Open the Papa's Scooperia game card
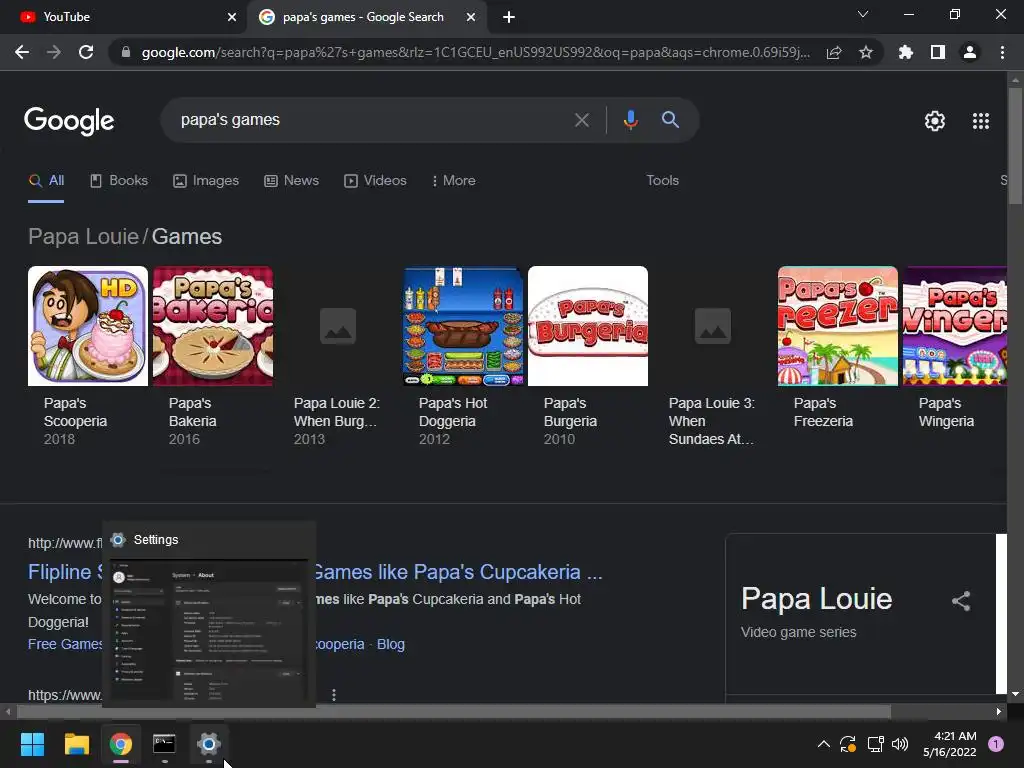The width and height of the screenshot is (1024, 768). tap(88, 357)
